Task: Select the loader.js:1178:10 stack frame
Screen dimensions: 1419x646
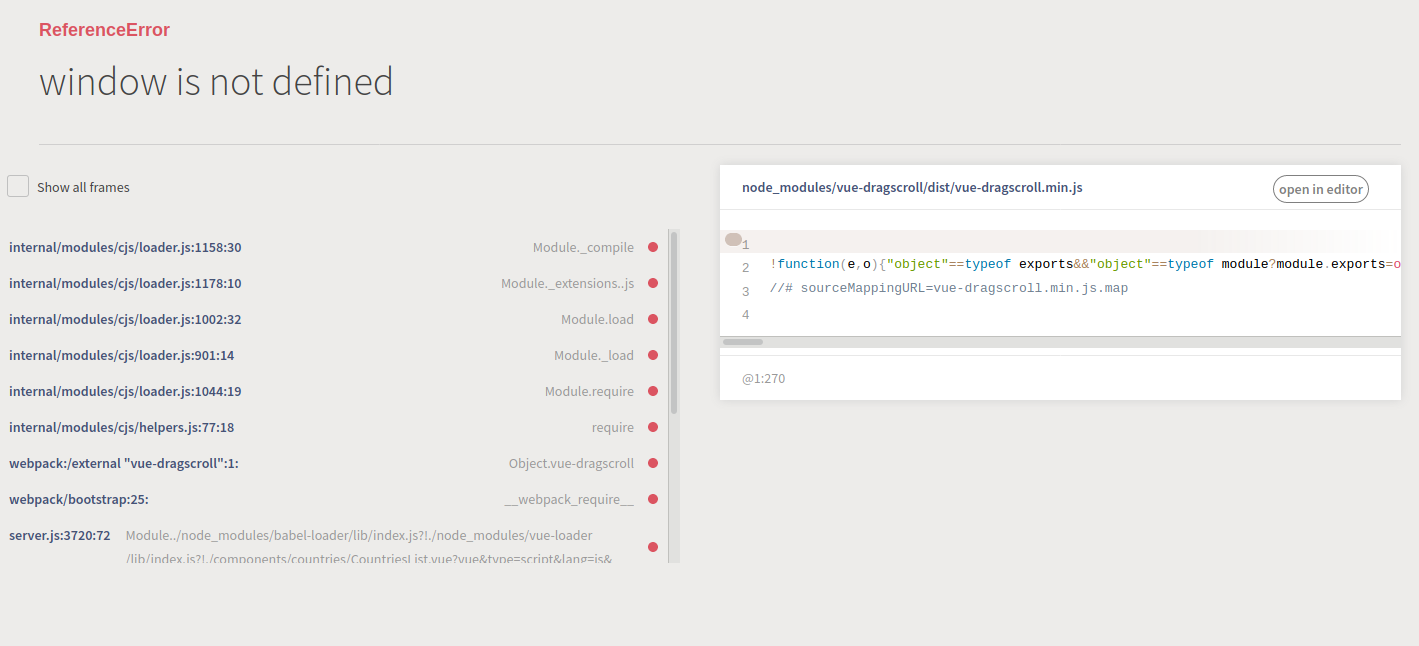Action: 125,283
